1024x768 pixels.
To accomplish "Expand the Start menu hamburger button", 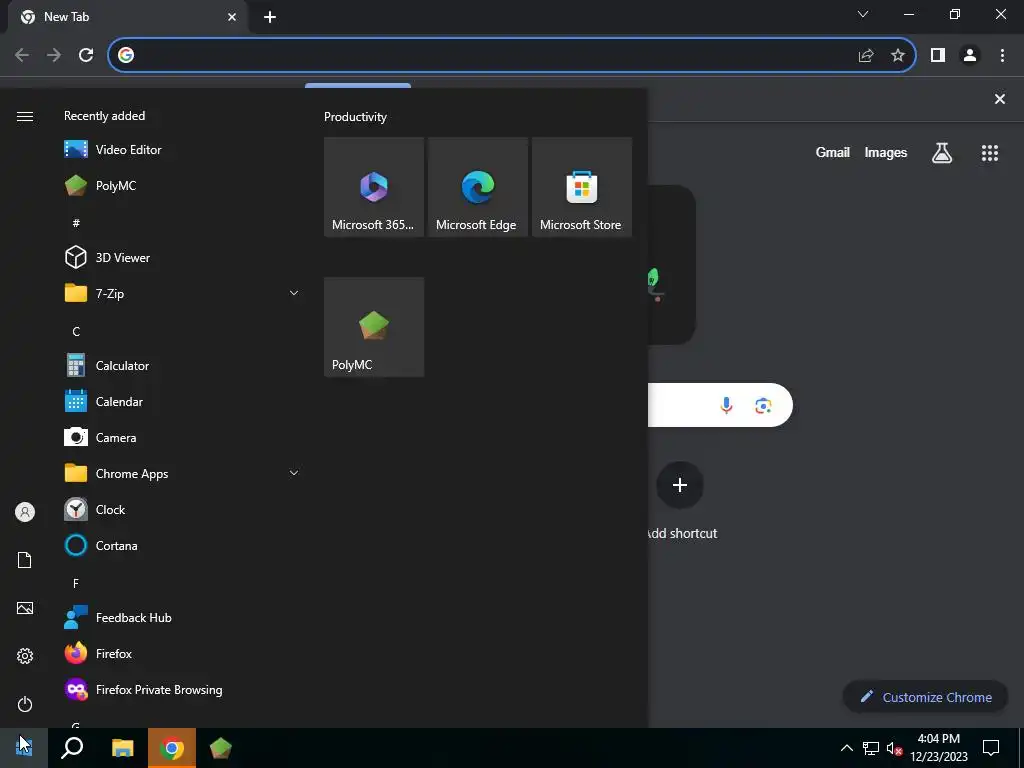I will click(25, 116).
